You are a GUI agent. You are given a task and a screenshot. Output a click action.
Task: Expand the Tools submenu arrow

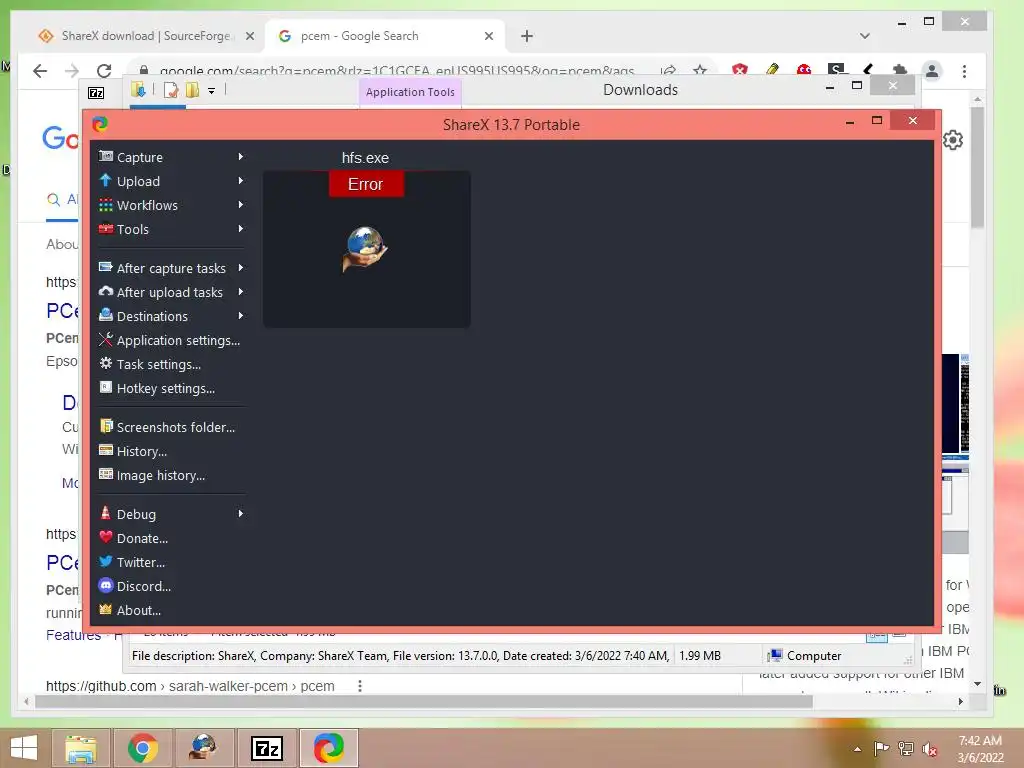click(x=241, y=229)
